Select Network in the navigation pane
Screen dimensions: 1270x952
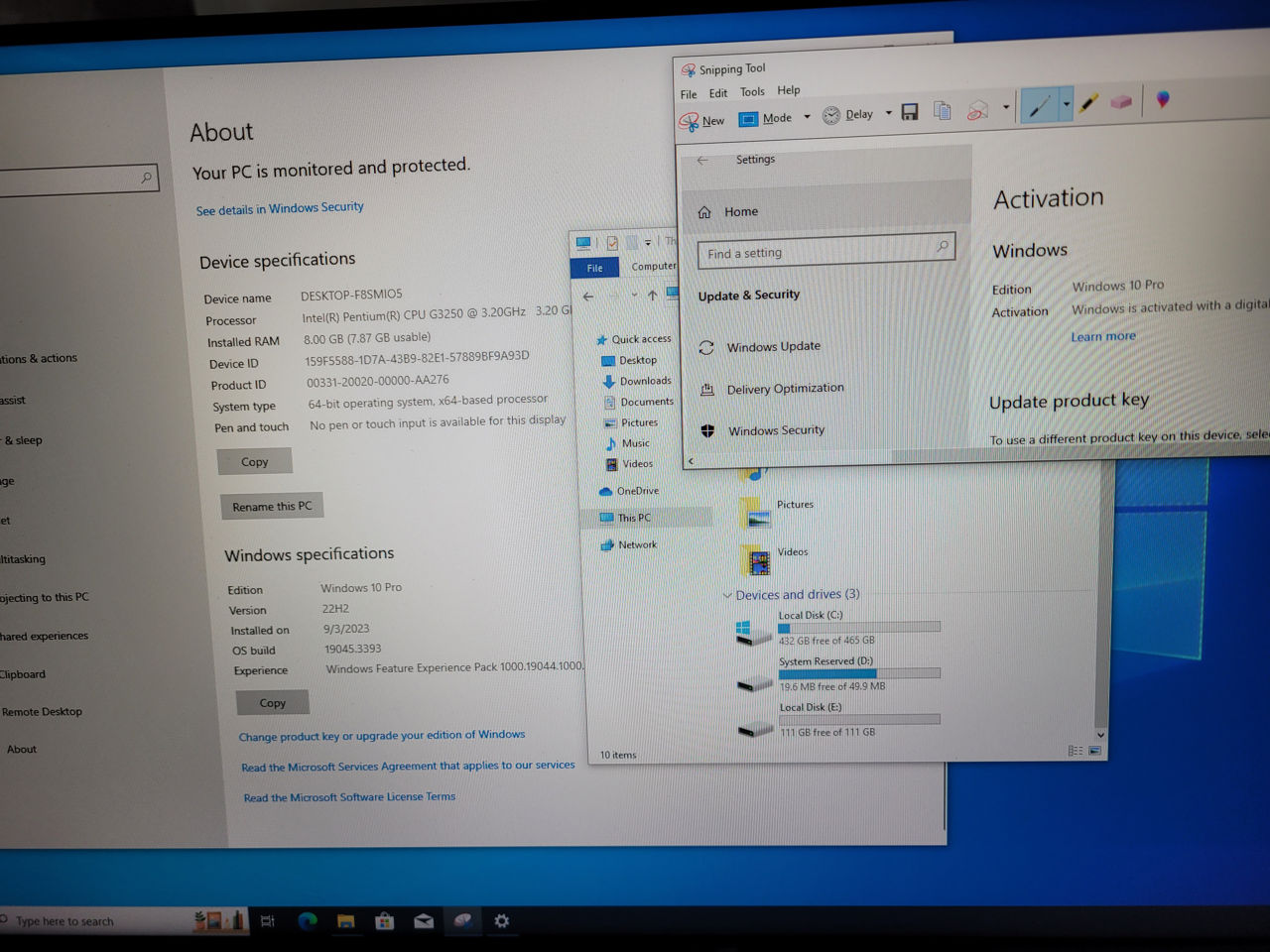tap(629, 544)
